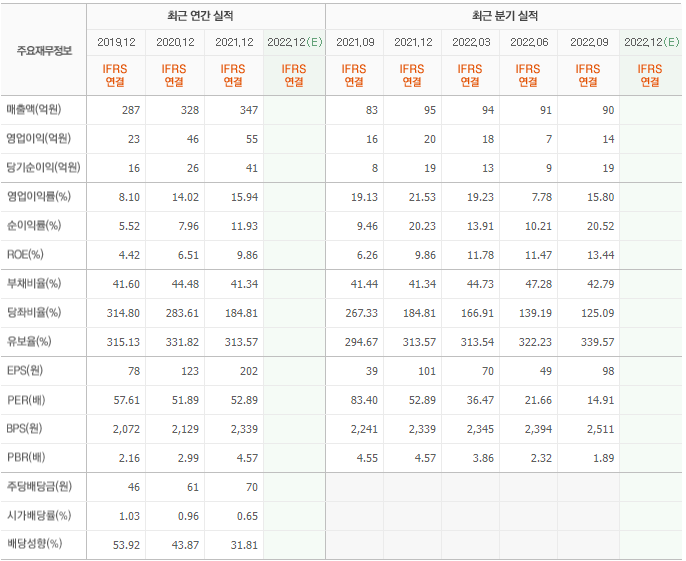Select the ROE(%) row label
Image resolution: width=686 pixels, height=561 pixels.
[25, 255]
